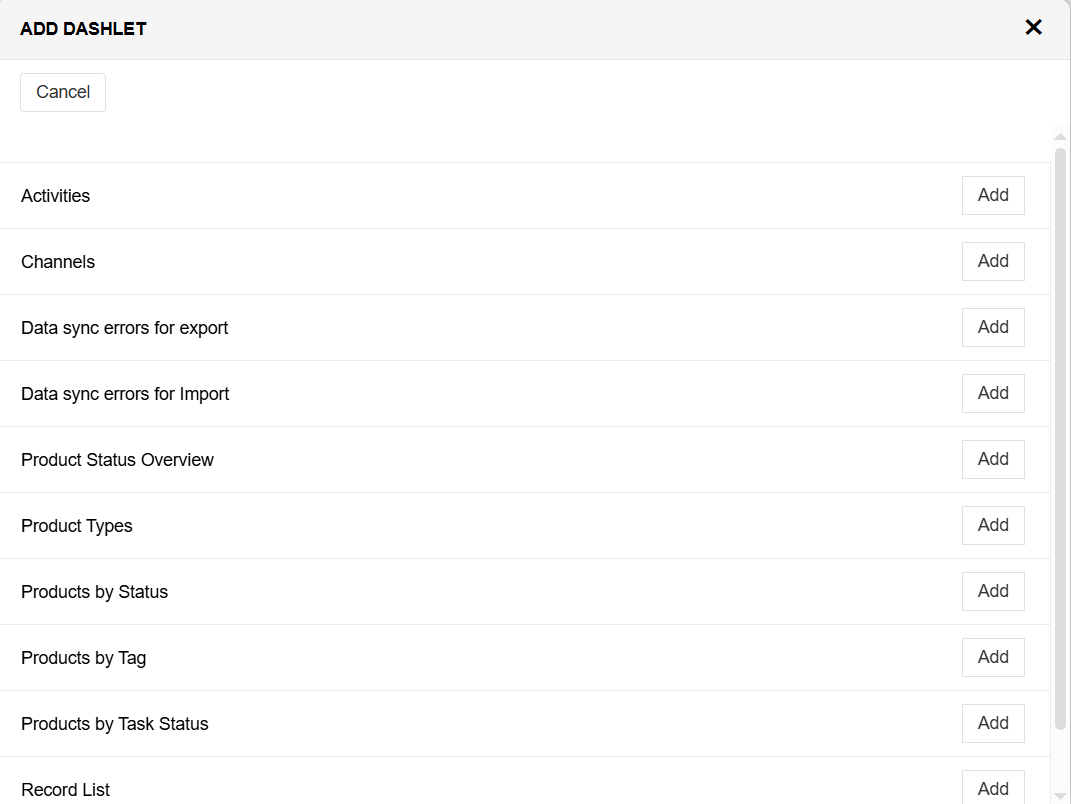
Task: Add the Activities dashlet
Action: pyautogui.click(x=992, y=195)
